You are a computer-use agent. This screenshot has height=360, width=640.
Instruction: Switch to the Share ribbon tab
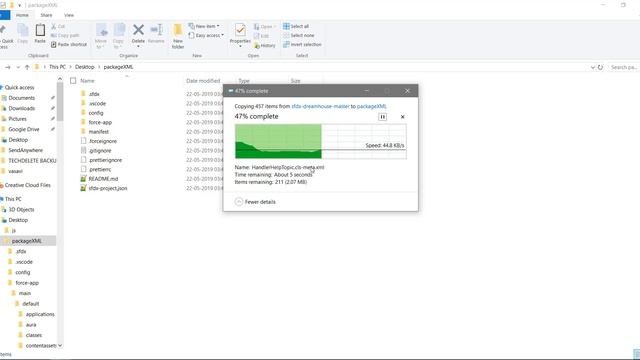[x=46, y=15]
